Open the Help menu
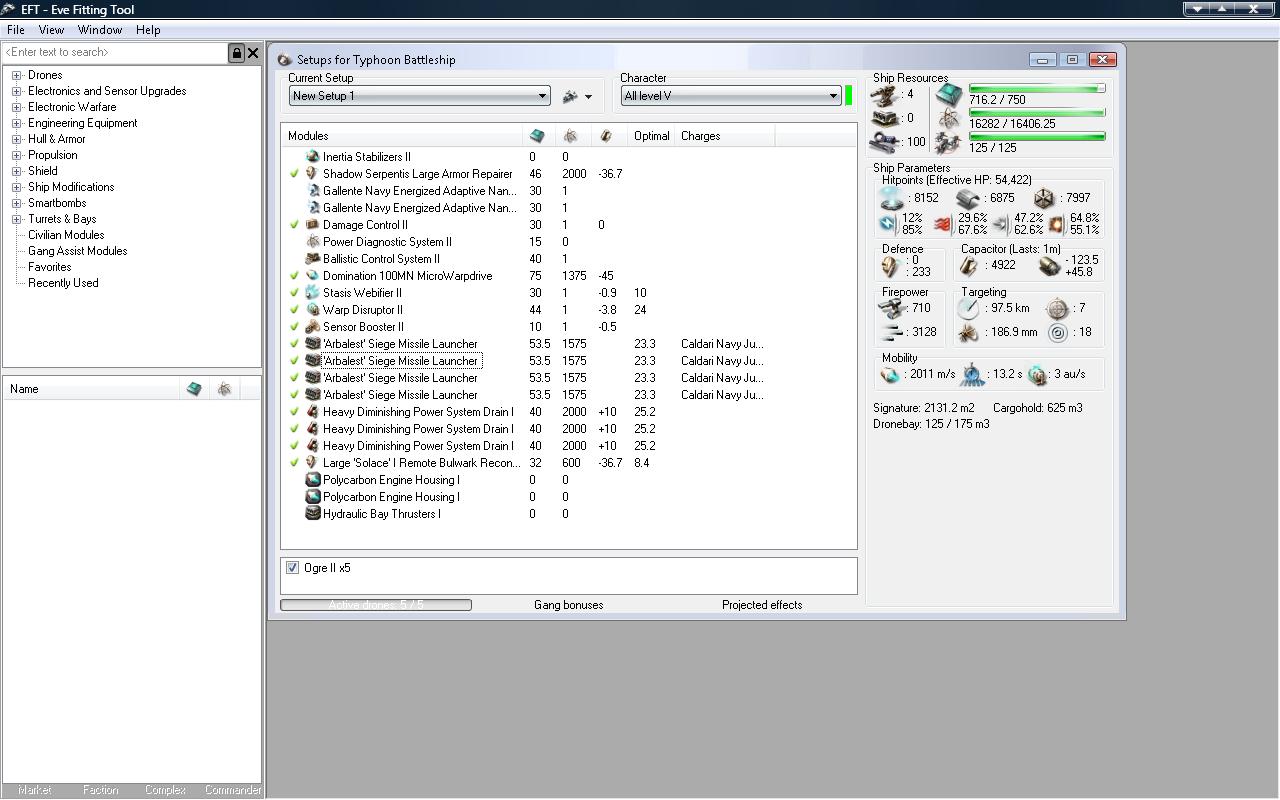The width and height of the screenshot is (1280, 800). point(148,30)
